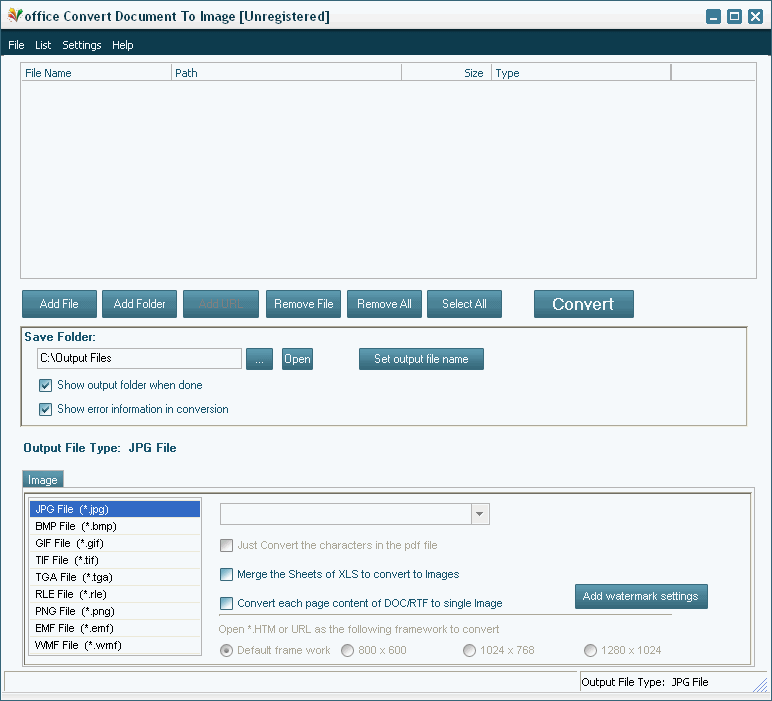Enable Merge the Sheets of XLS option
This screenshot has width=772, height=701.
tap(227, 575)
